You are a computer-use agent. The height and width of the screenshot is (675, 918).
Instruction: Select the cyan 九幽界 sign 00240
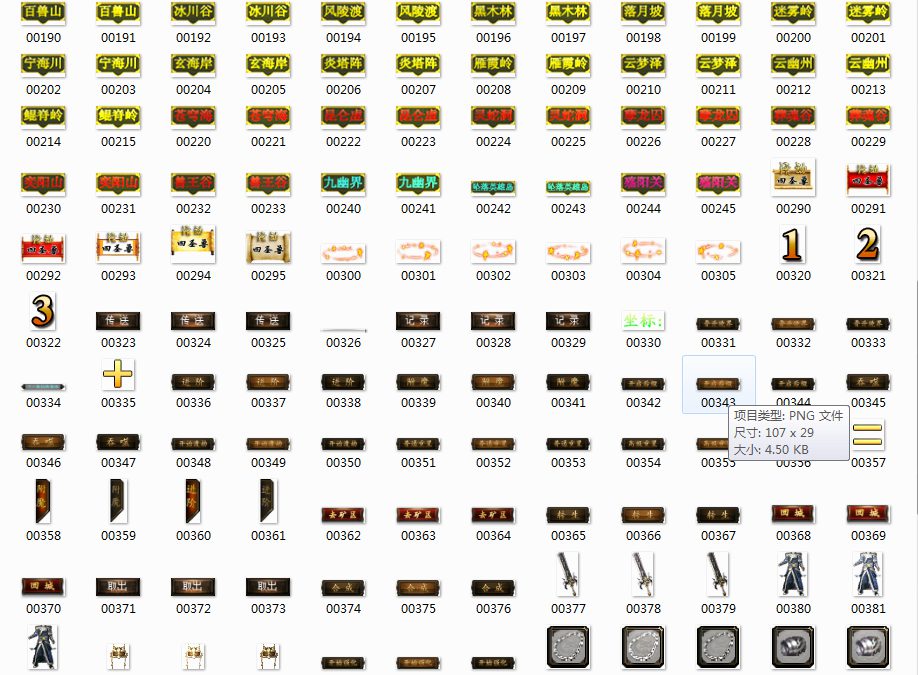tap(343, 183)
